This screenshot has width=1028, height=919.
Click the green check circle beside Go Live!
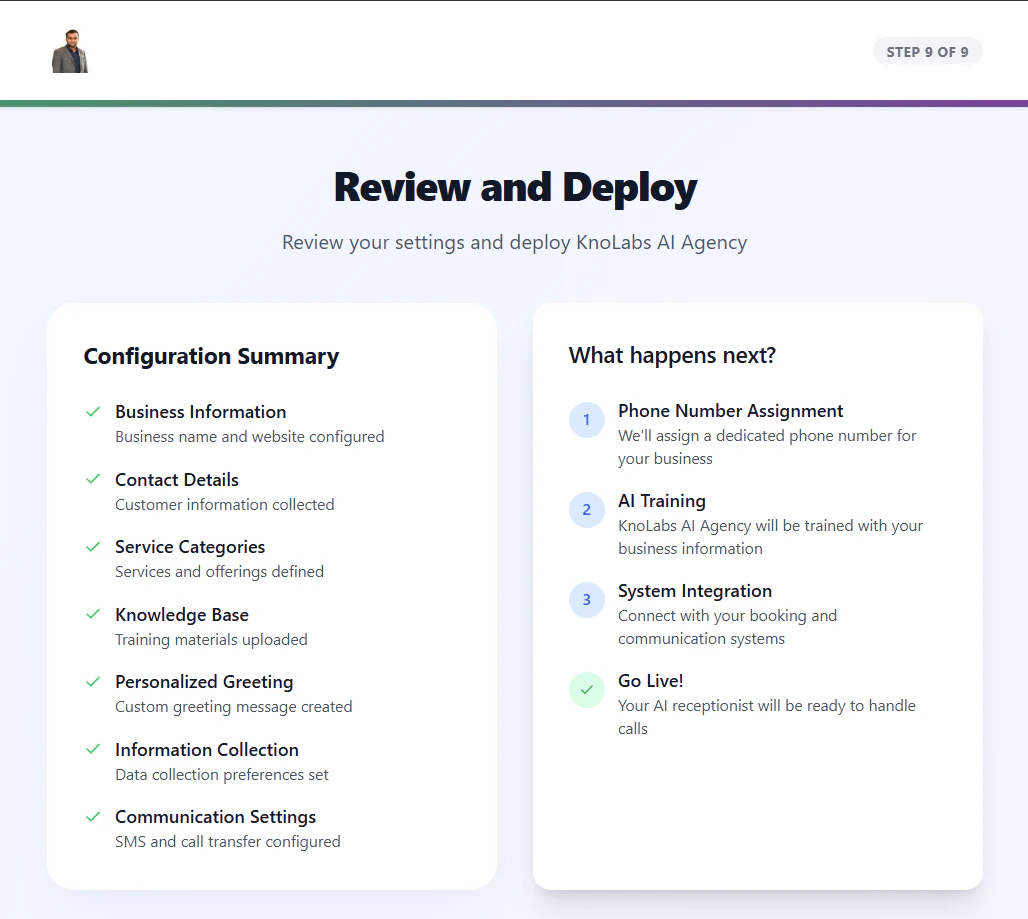(x=587, y=690)
